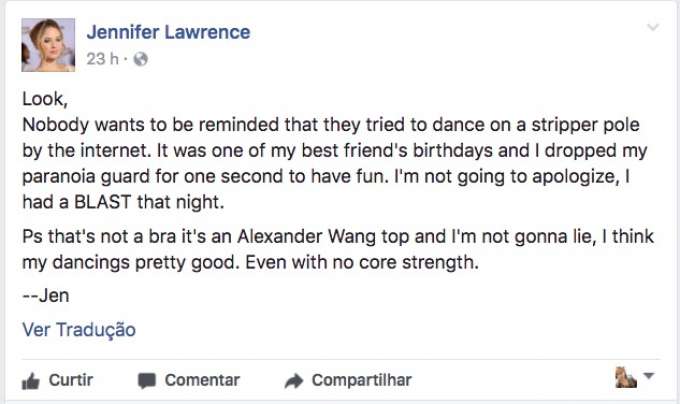The image size is (680, 404).
Task: Open the Jennifer Lawrence profile name link
Action: pos(168,32)
